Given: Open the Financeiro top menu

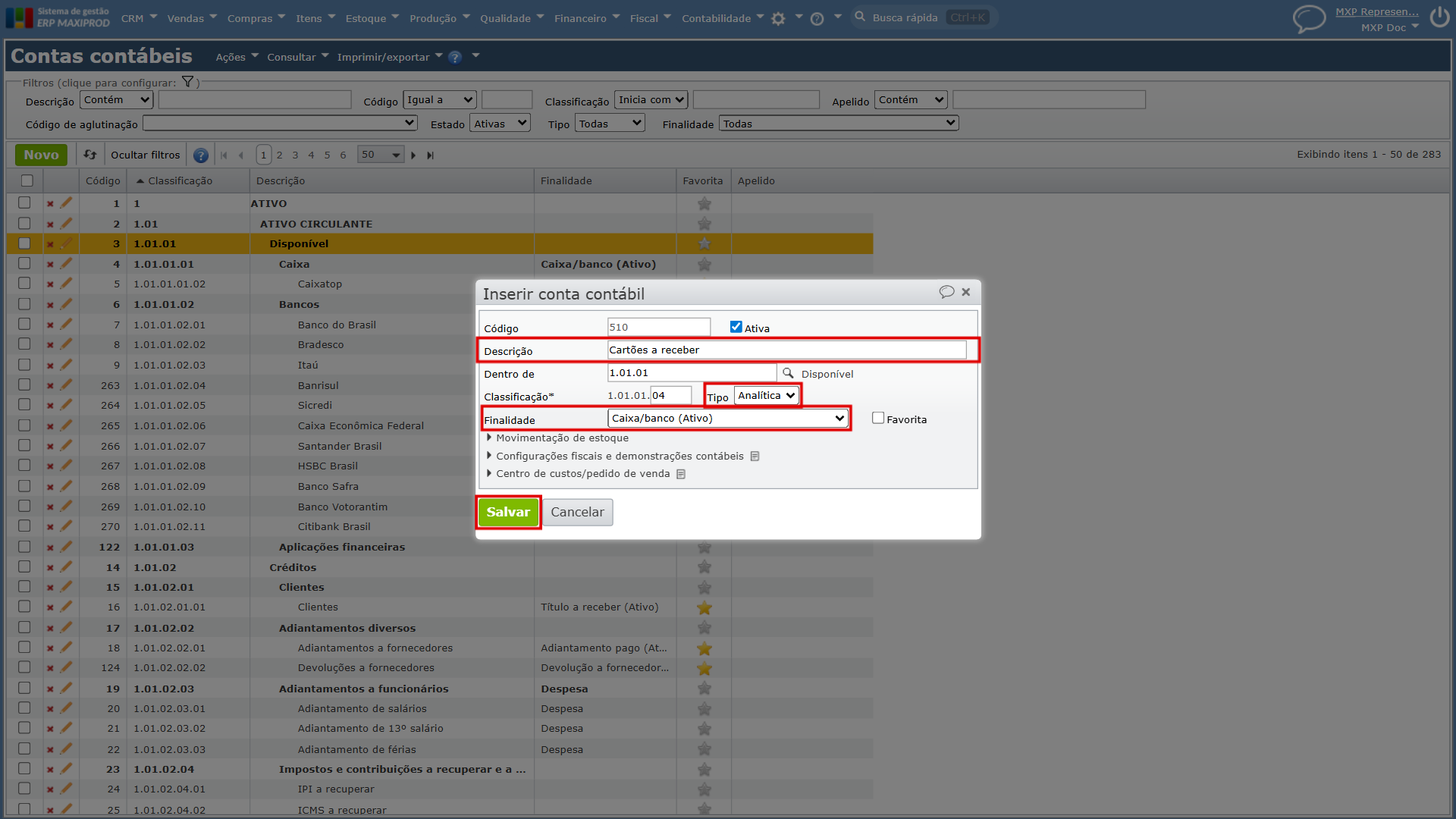Looking at the screenshot, I should 586,18.
